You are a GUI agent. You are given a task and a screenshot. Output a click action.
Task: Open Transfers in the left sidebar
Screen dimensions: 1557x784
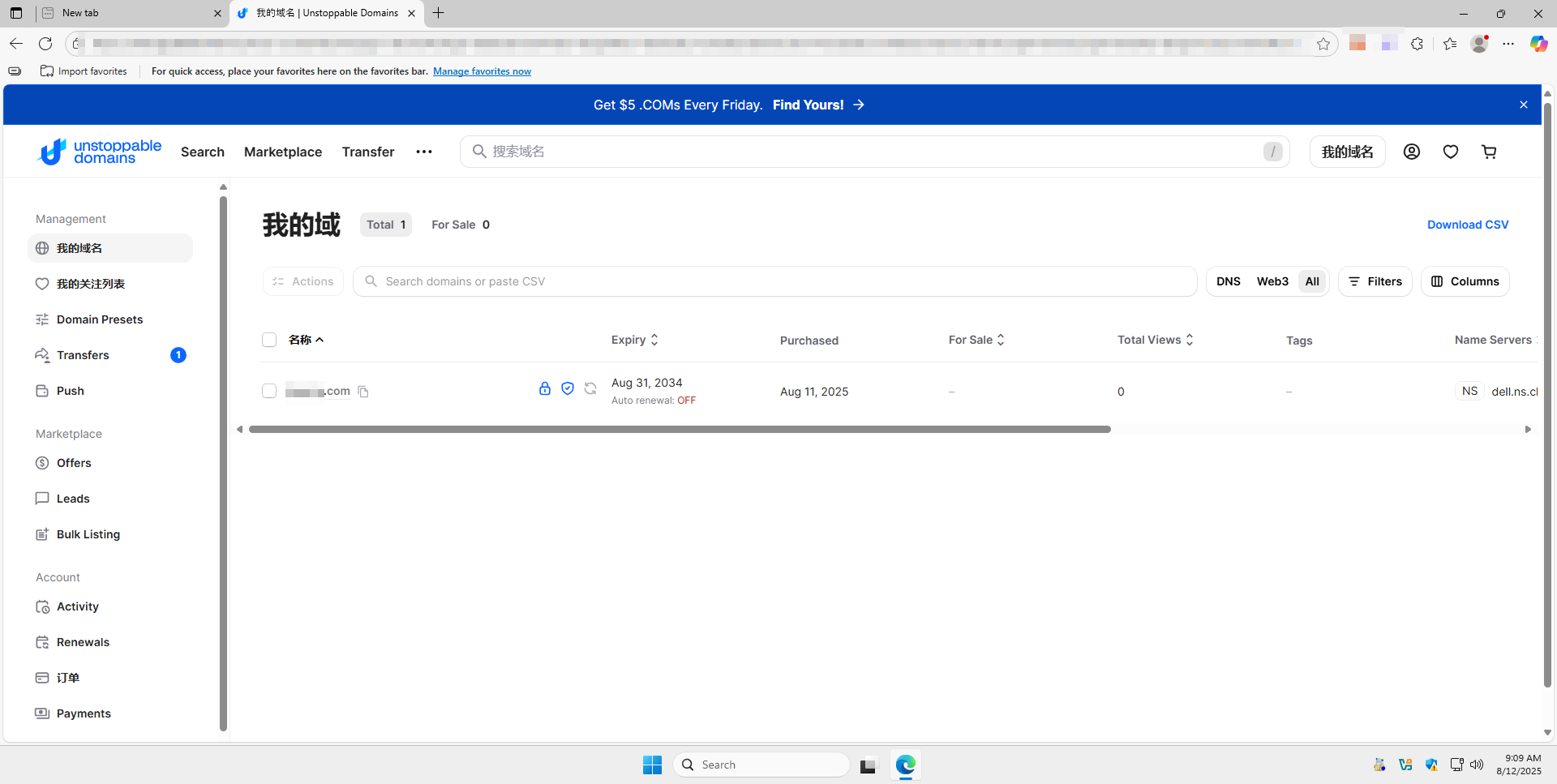click(83, 355)
